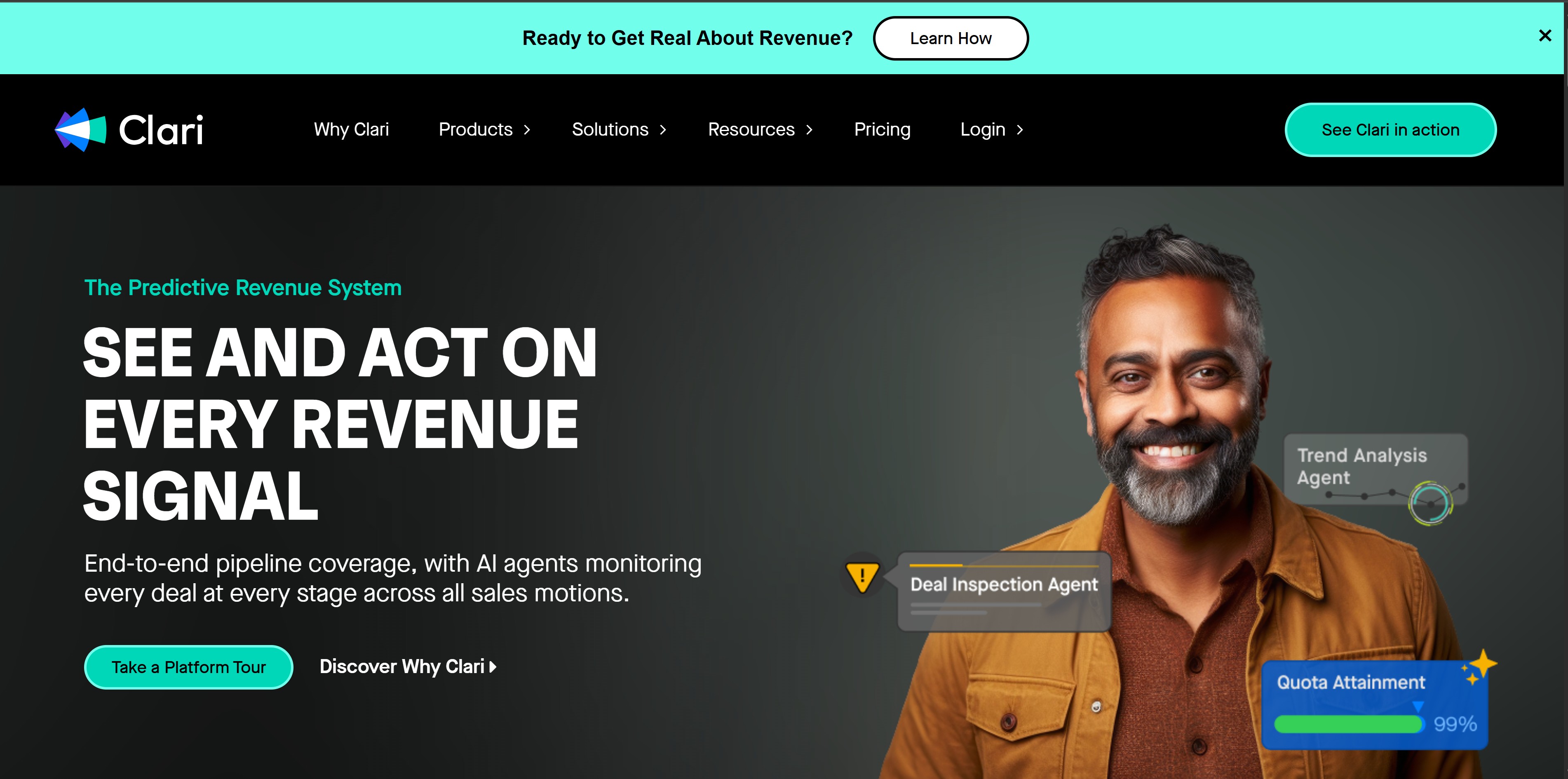The height and width of the screenshot is (779, 1568).
Task: Click the Clari logo icon
Action: [80, 130]
